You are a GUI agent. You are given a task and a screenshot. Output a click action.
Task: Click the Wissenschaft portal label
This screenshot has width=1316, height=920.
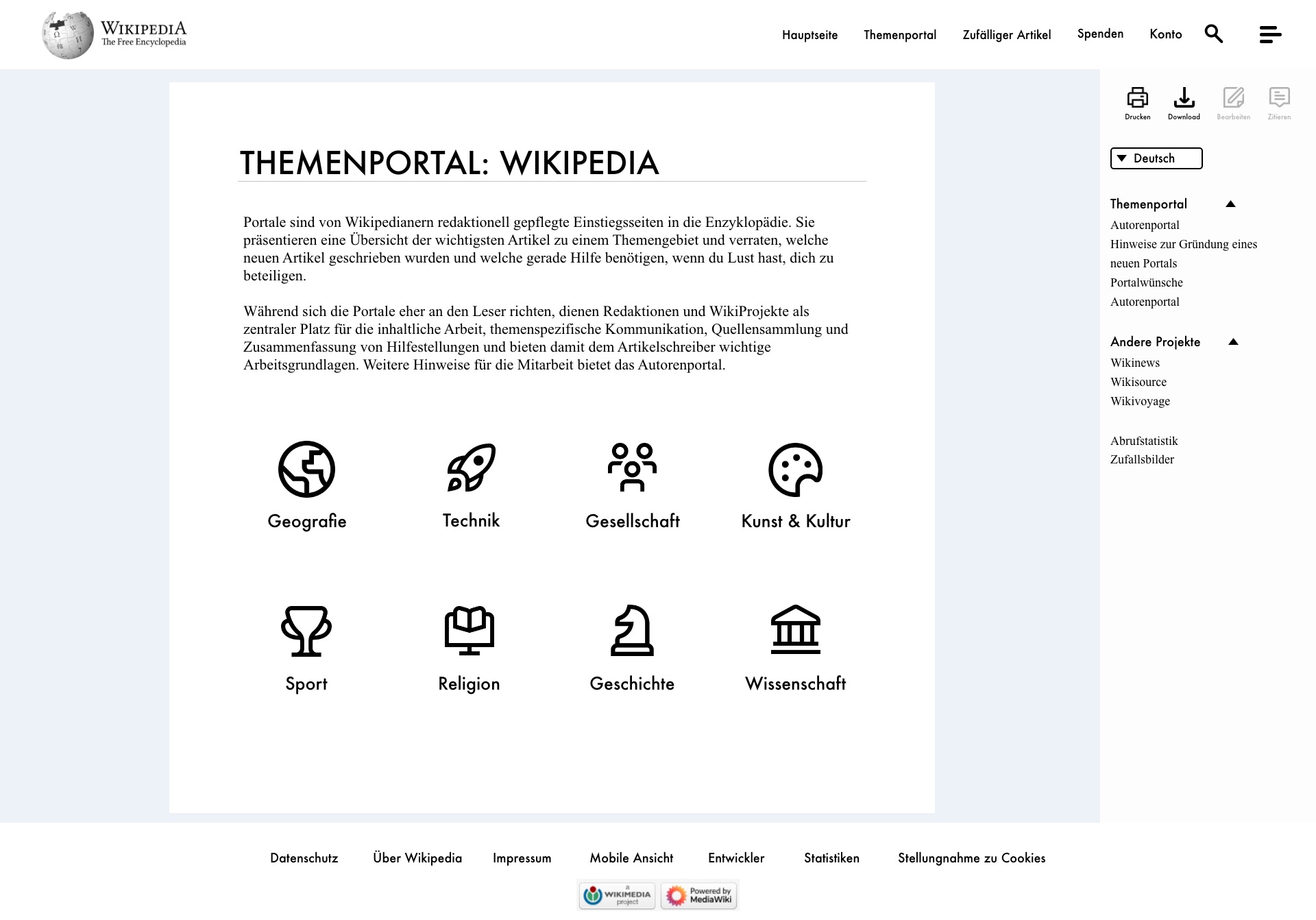click(796, 683)
